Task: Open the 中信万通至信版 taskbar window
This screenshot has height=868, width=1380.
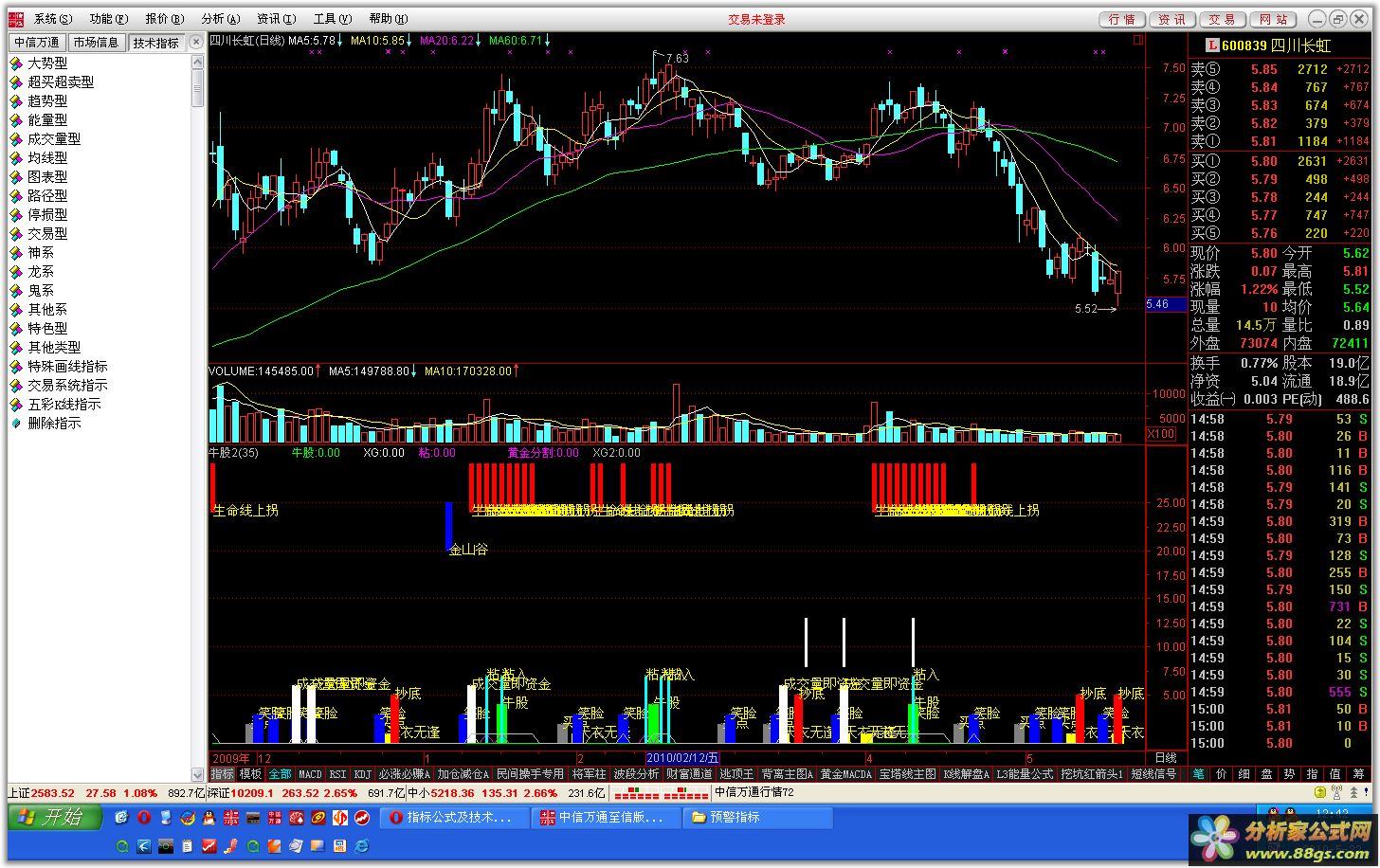Action: 607,817
